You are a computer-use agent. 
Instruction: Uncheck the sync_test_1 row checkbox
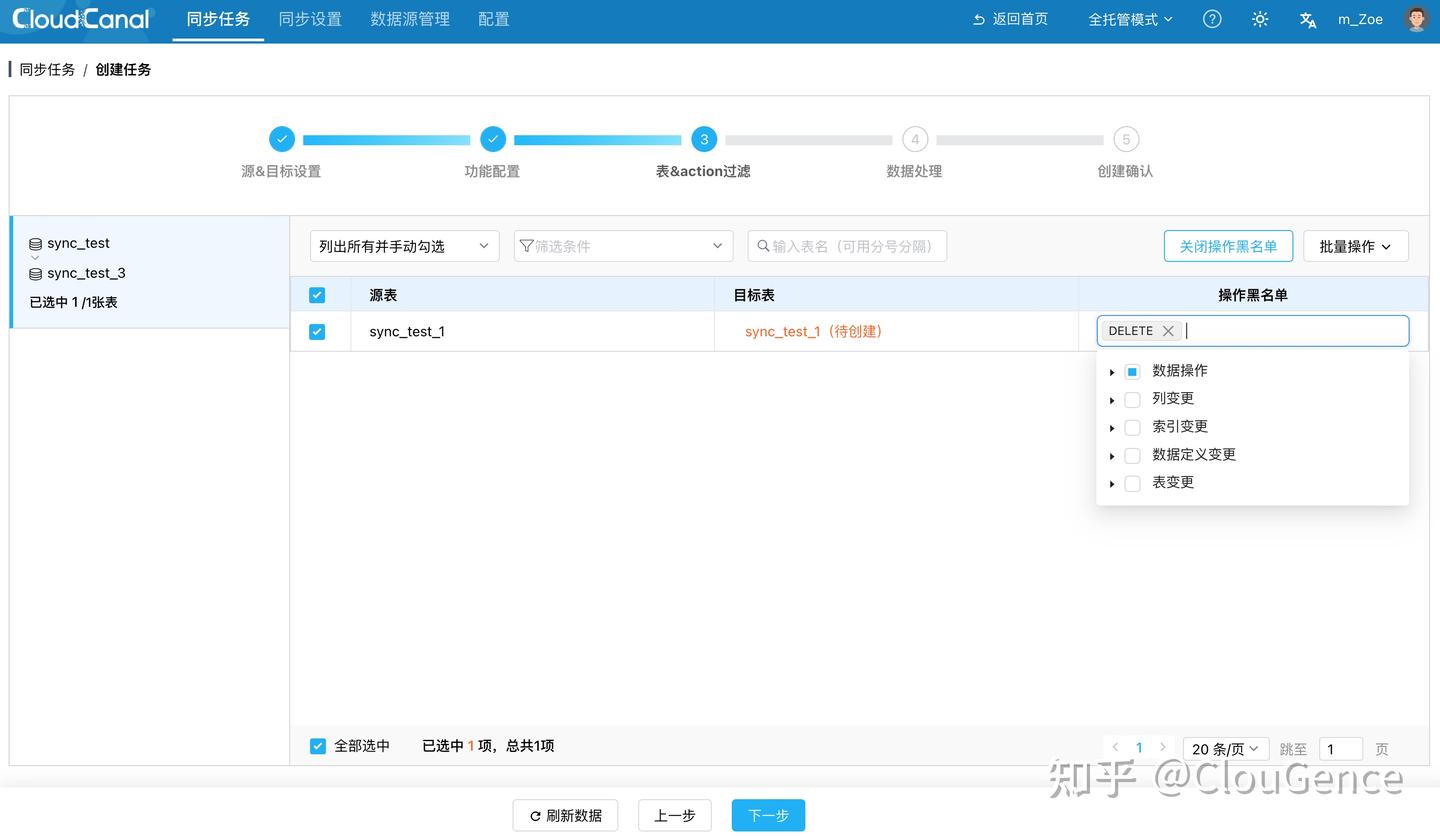click(x=317, y=332)
